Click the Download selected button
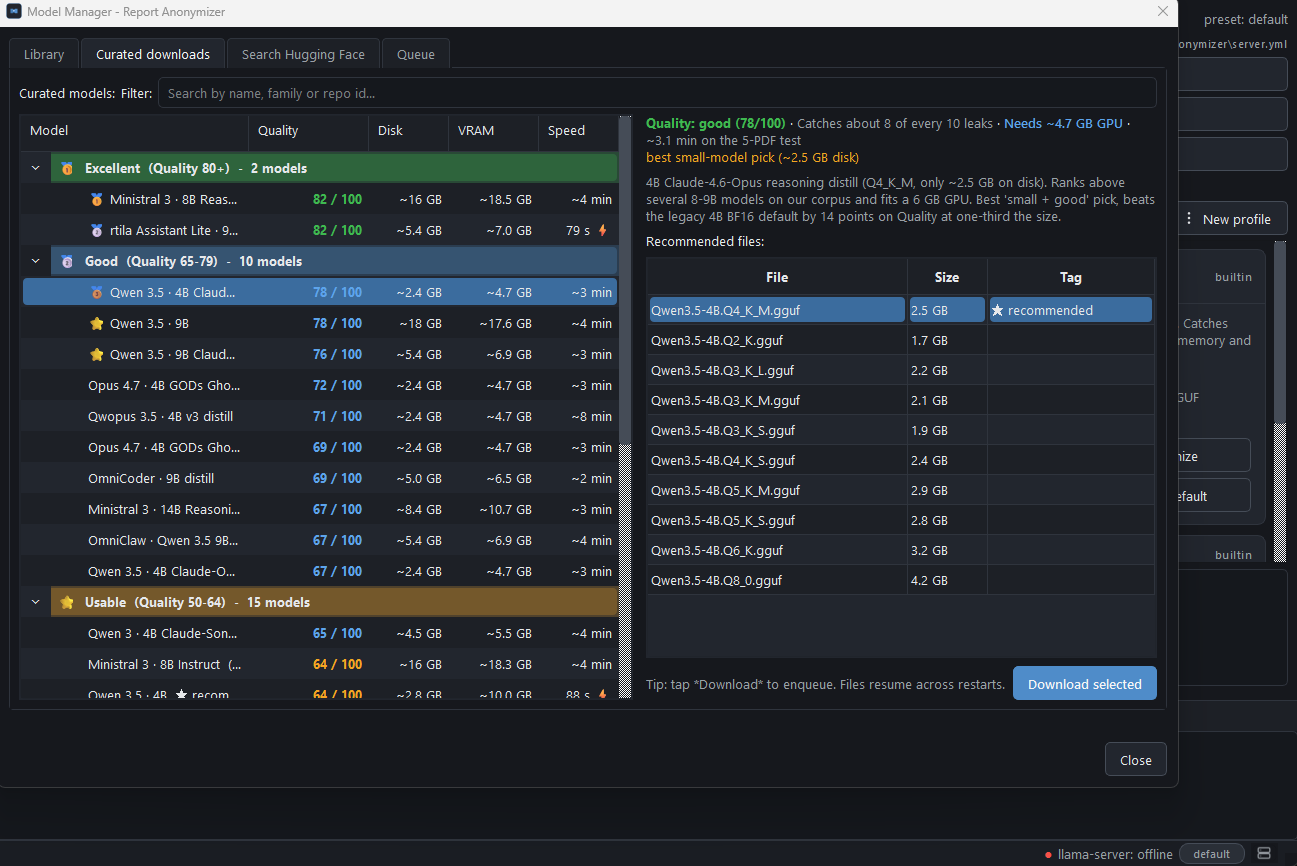 click(x=1085, y=684)
